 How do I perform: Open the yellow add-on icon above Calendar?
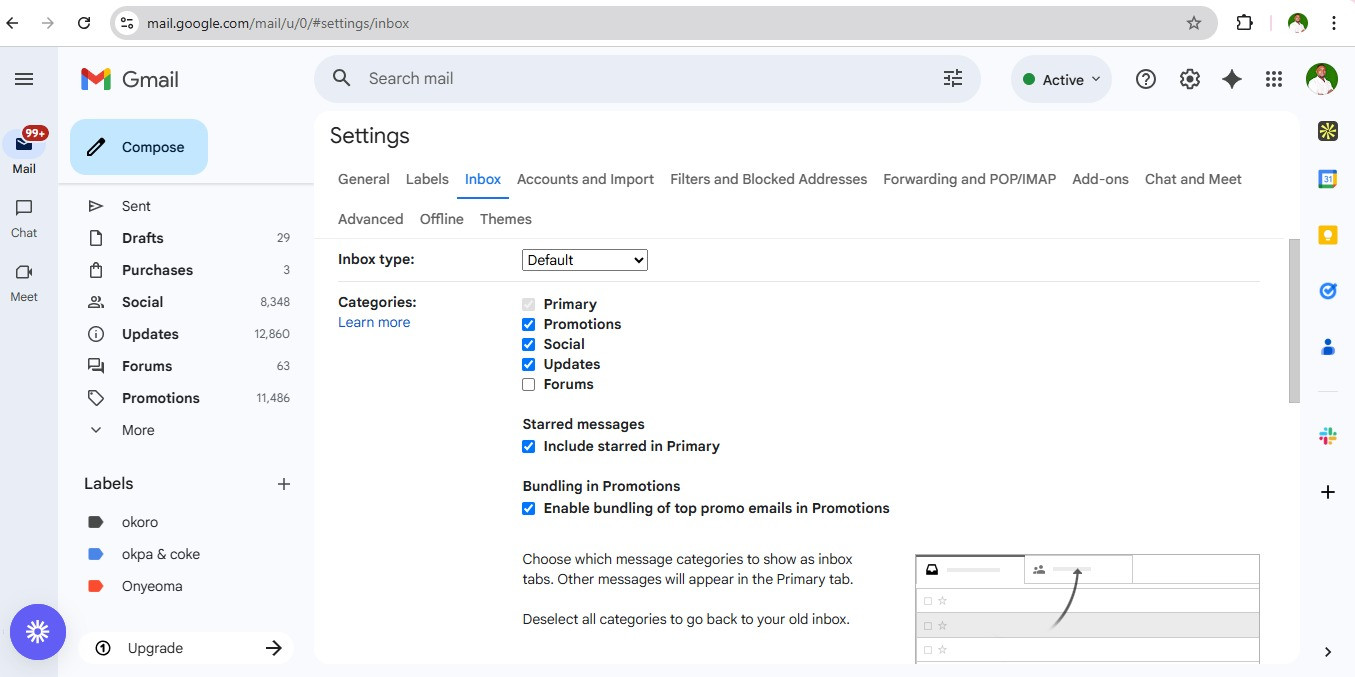[x=1328, y=131]
